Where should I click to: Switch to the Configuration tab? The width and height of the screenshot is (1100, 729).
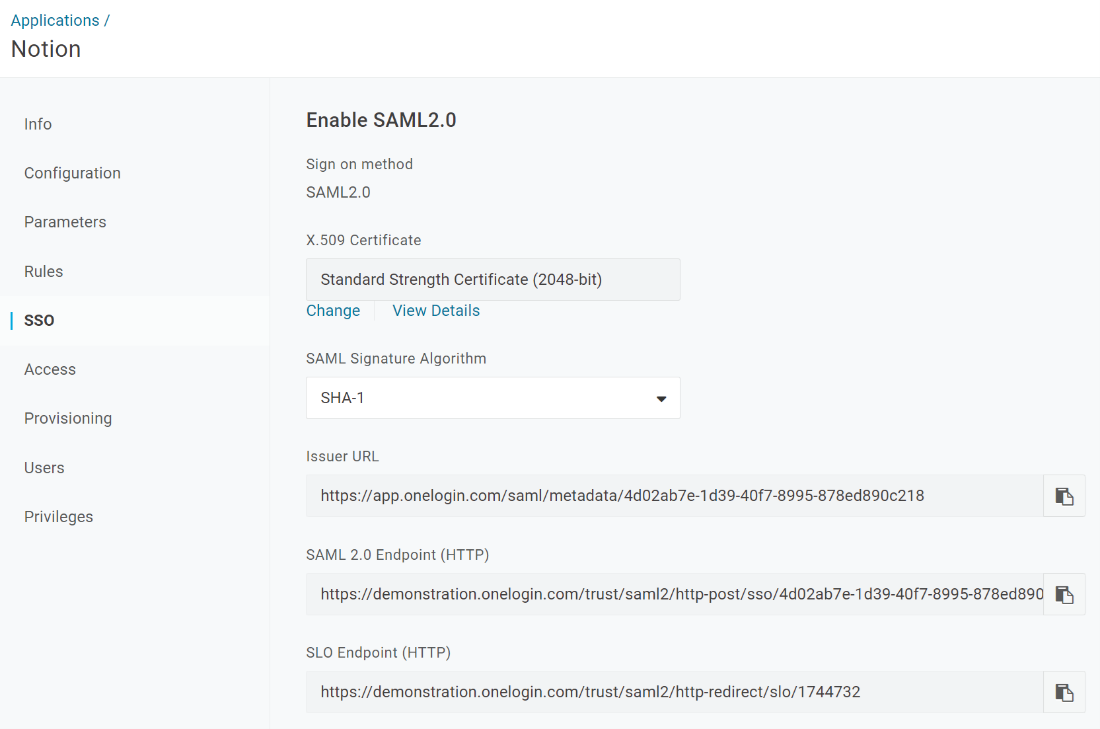72,173
